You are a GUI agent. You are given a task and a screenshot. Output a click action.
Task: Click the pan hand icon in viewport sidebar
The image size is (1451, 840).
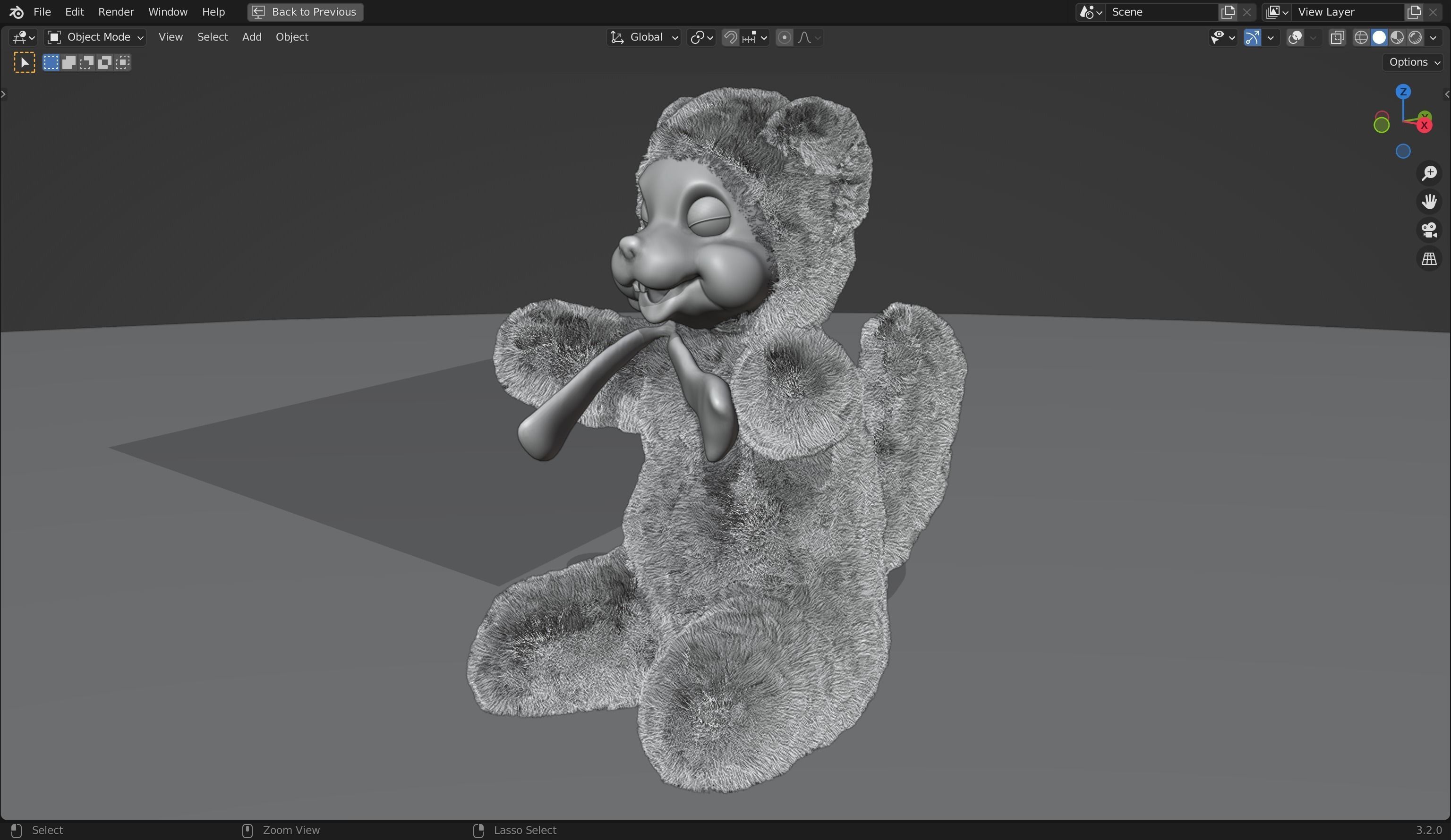point(1430,202)
